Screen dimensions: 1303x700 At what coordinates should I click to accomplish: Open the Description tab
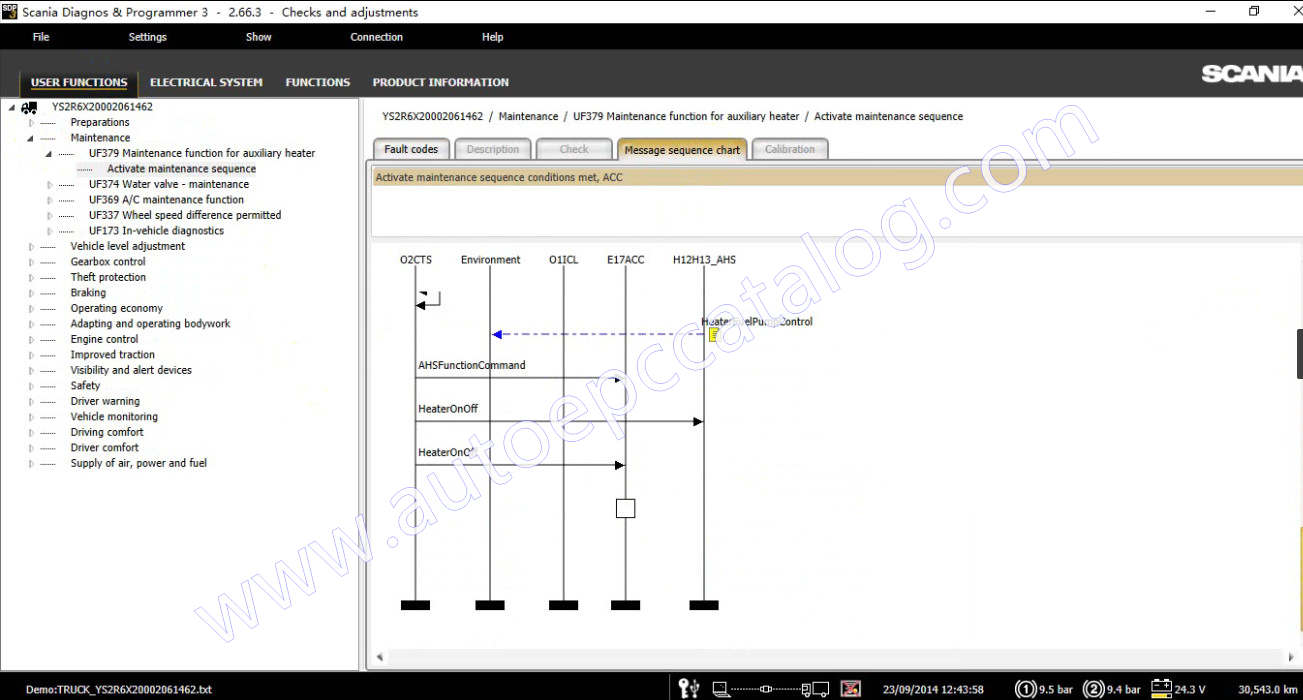coord(493,149)
